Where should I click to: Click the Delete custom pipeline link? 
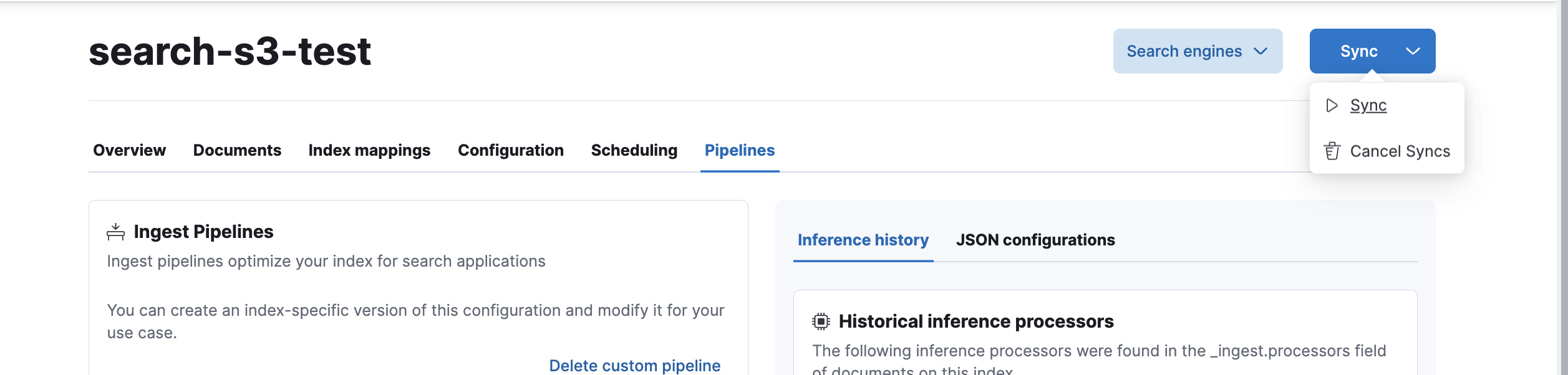click(634, 365)
